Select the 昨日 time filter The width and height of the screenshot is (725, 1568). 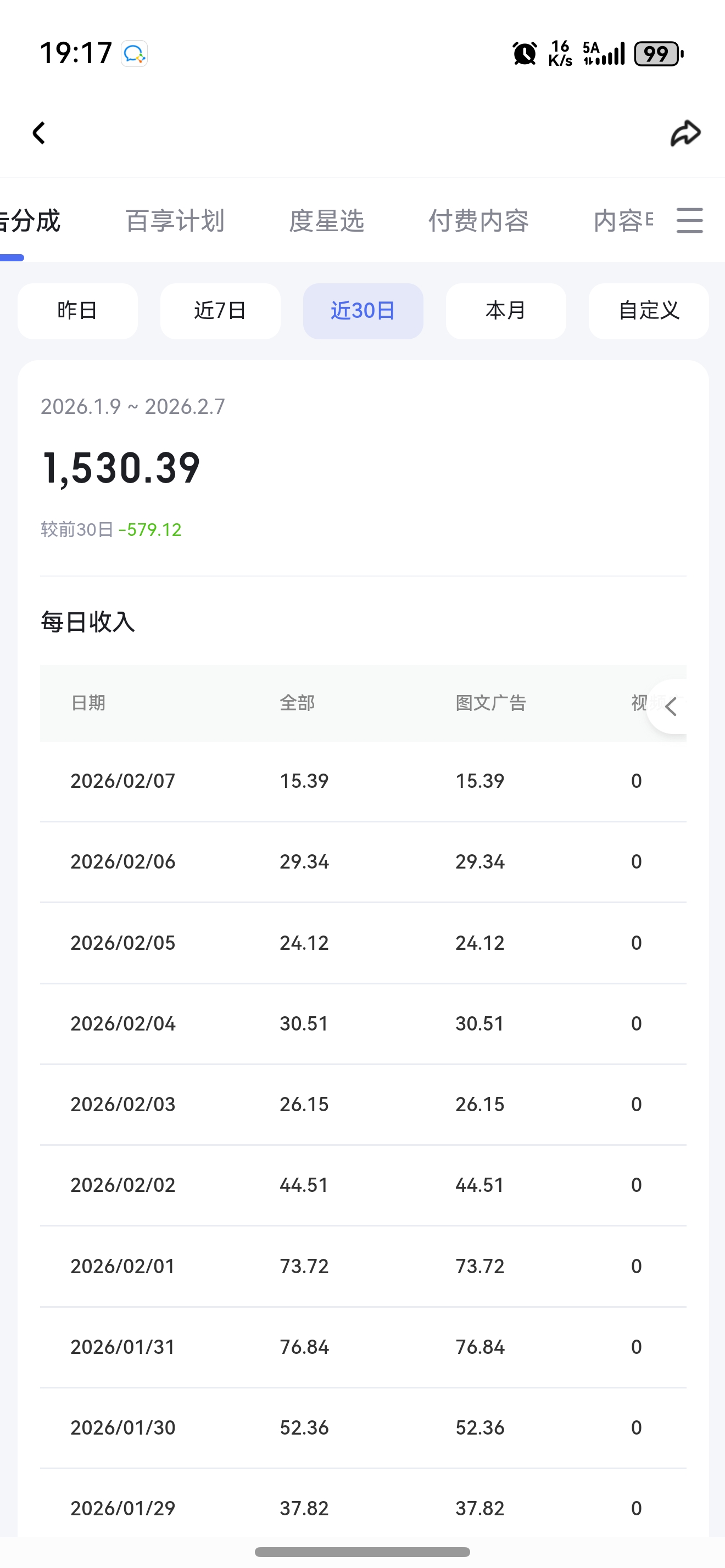click(77, 311)
